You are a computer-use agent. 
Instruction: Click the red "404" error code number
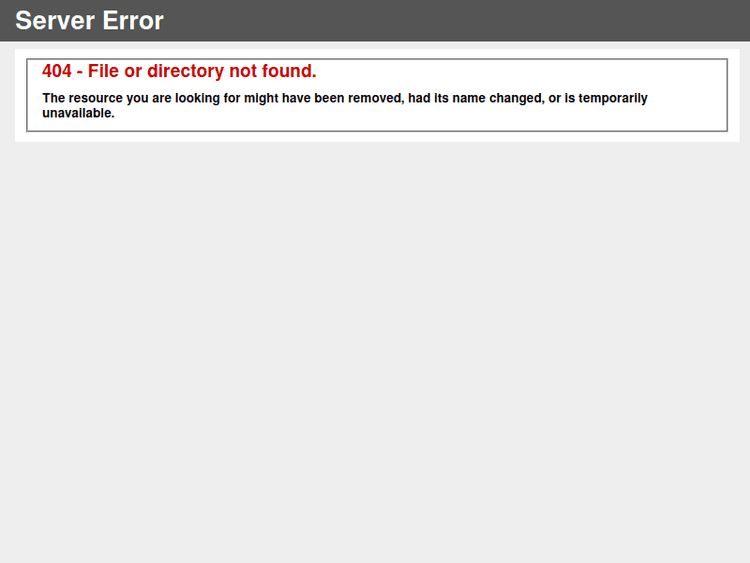(57, 71)
